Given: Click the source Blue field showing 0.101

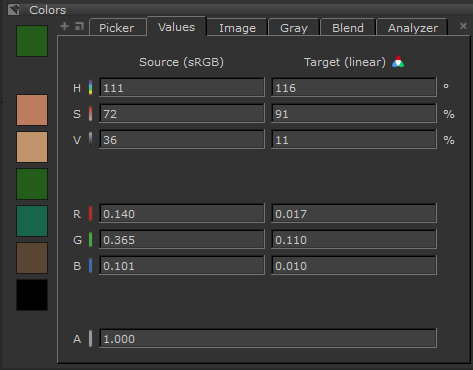Looking at the screenshot, I should coord(182,266).
